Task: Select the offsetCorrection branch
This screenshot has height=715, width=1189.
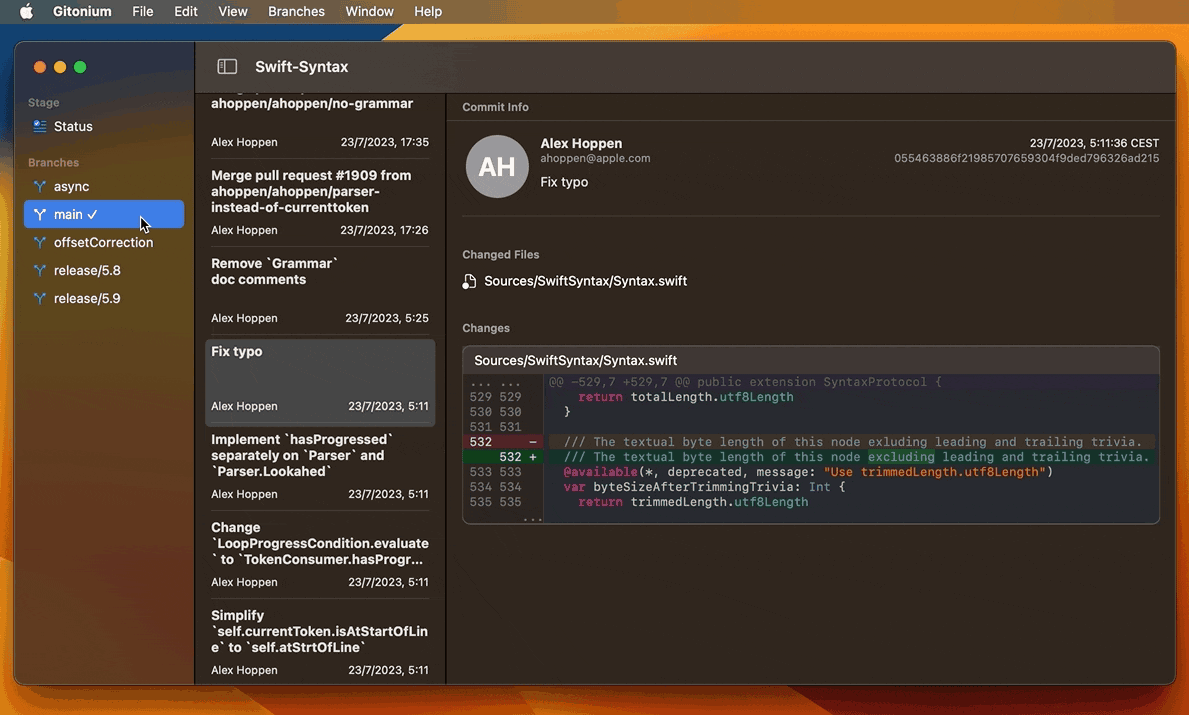Action: click(x=104, y=243)
